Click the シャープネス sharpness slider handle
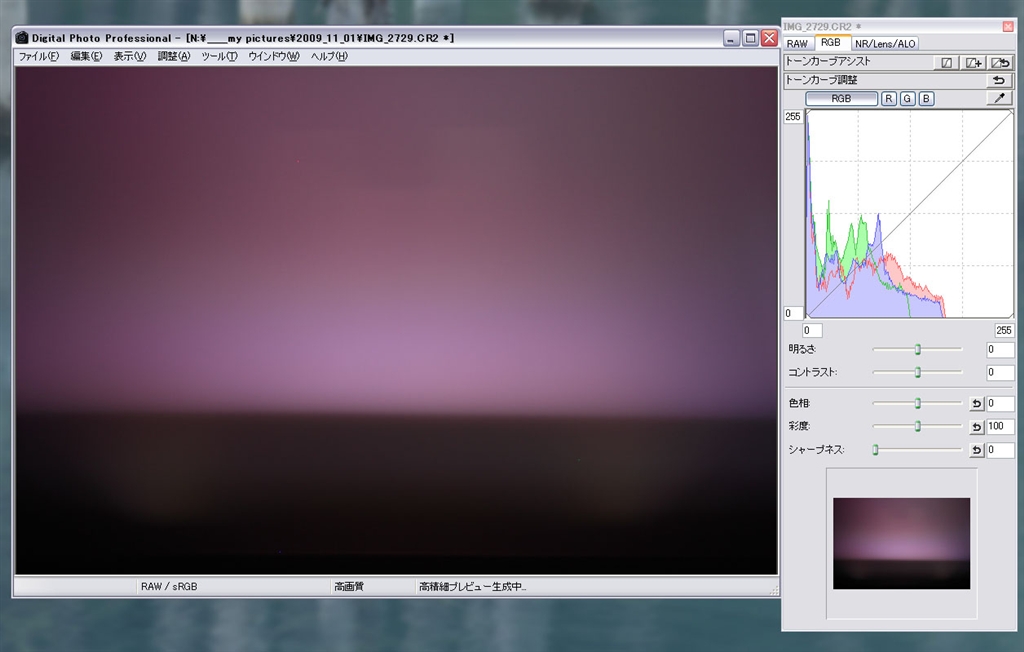Screen dimensions: 1024x652 876,450
